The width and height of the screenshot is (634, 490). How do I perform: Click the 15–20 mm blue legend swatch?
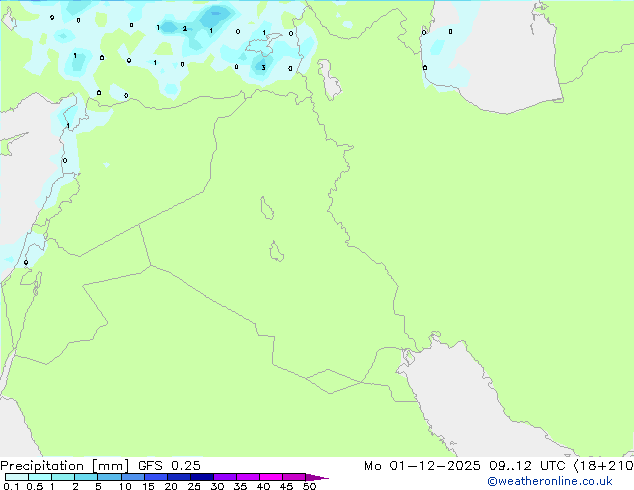tap(156, 477)
